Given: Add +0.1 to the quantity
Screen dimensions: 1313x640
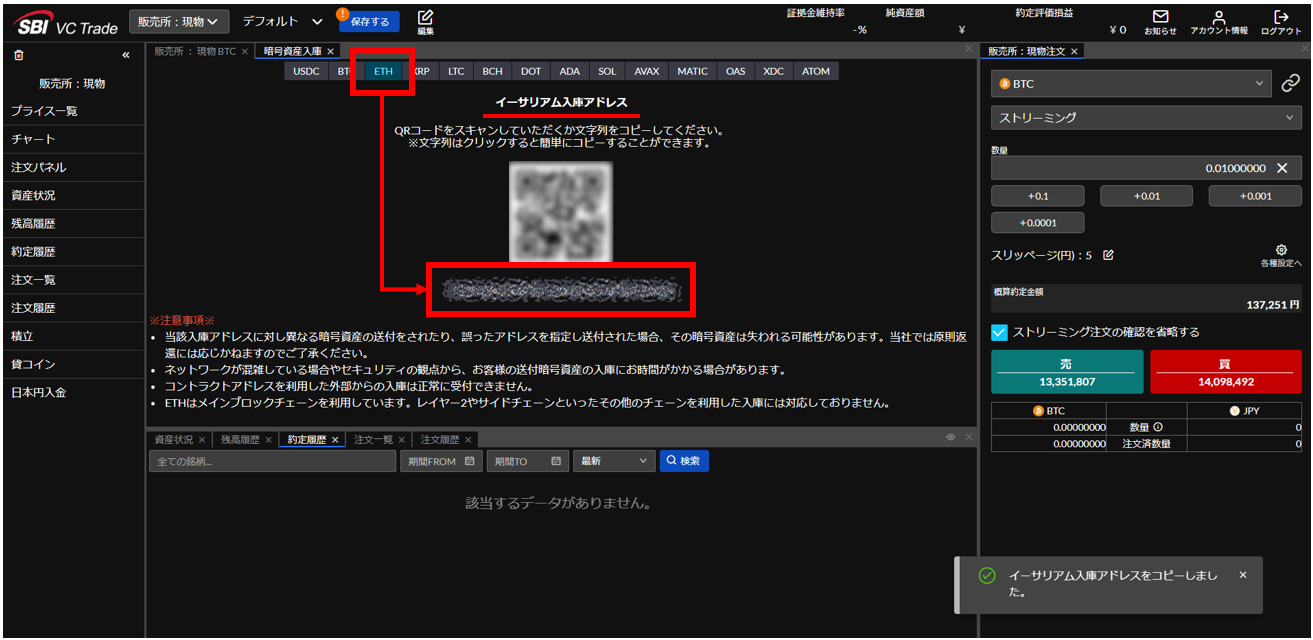Looking at the screenshot, I should pyautogui.click(x=1038, y=196).
